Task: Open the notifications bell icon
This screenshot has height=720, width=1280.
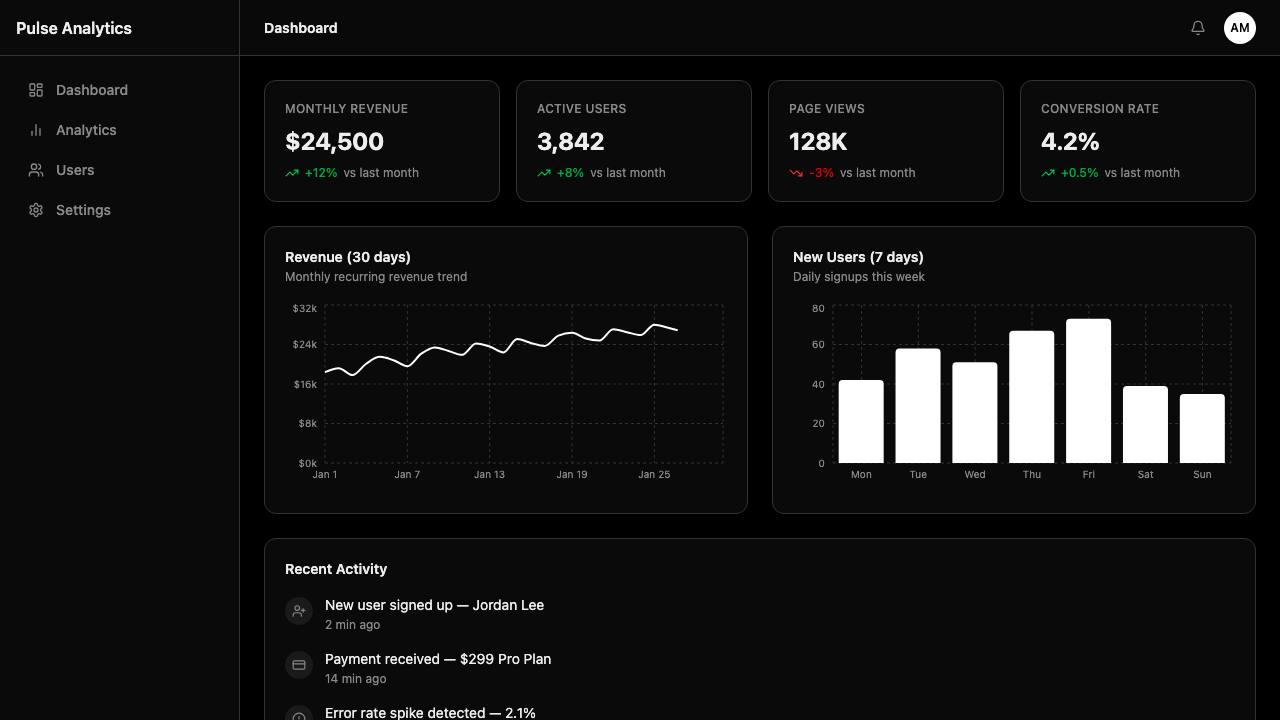Action: [1198, 28]
